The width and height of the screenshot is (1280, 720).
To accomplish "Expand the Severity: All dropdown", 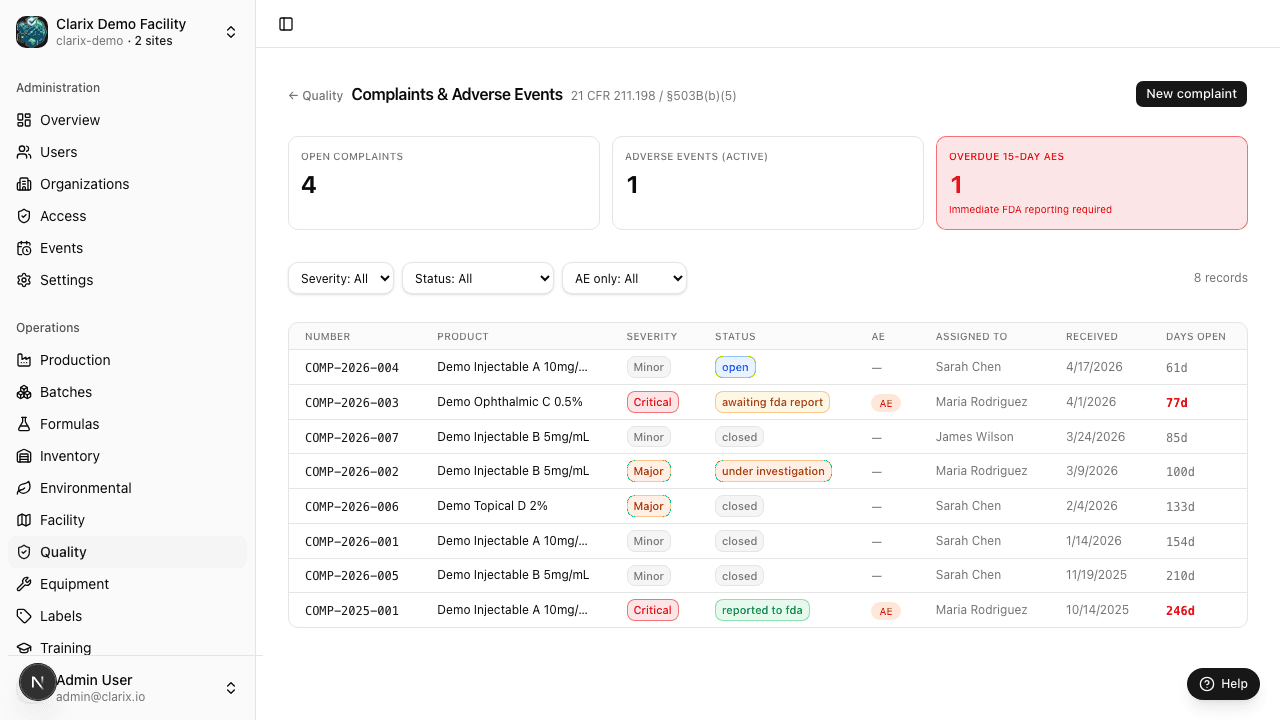I will [341, 278].
